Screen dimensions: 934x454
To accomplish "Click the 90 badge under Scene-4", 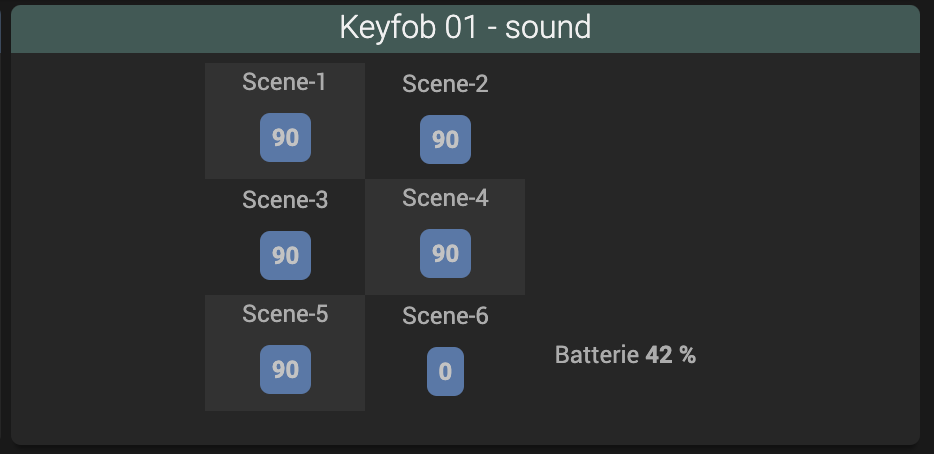I will pos(445,254).
